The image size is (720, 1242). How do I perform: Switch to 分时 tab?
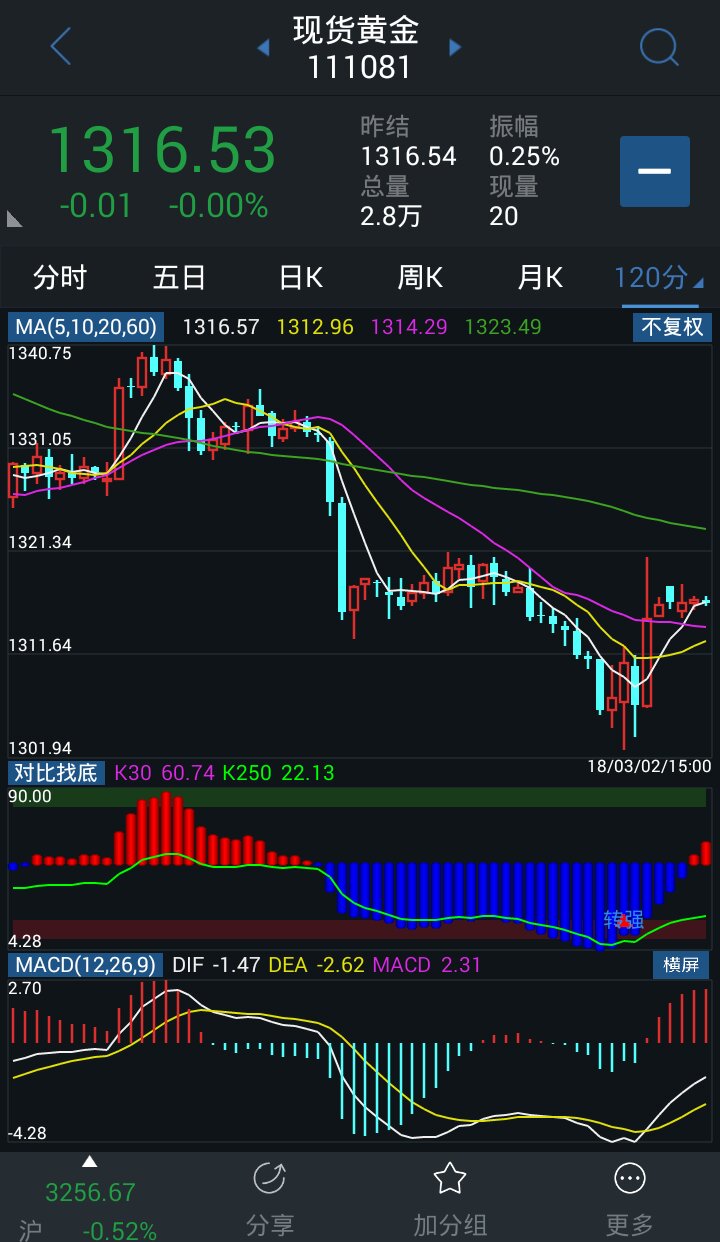[x=60, y=277]
